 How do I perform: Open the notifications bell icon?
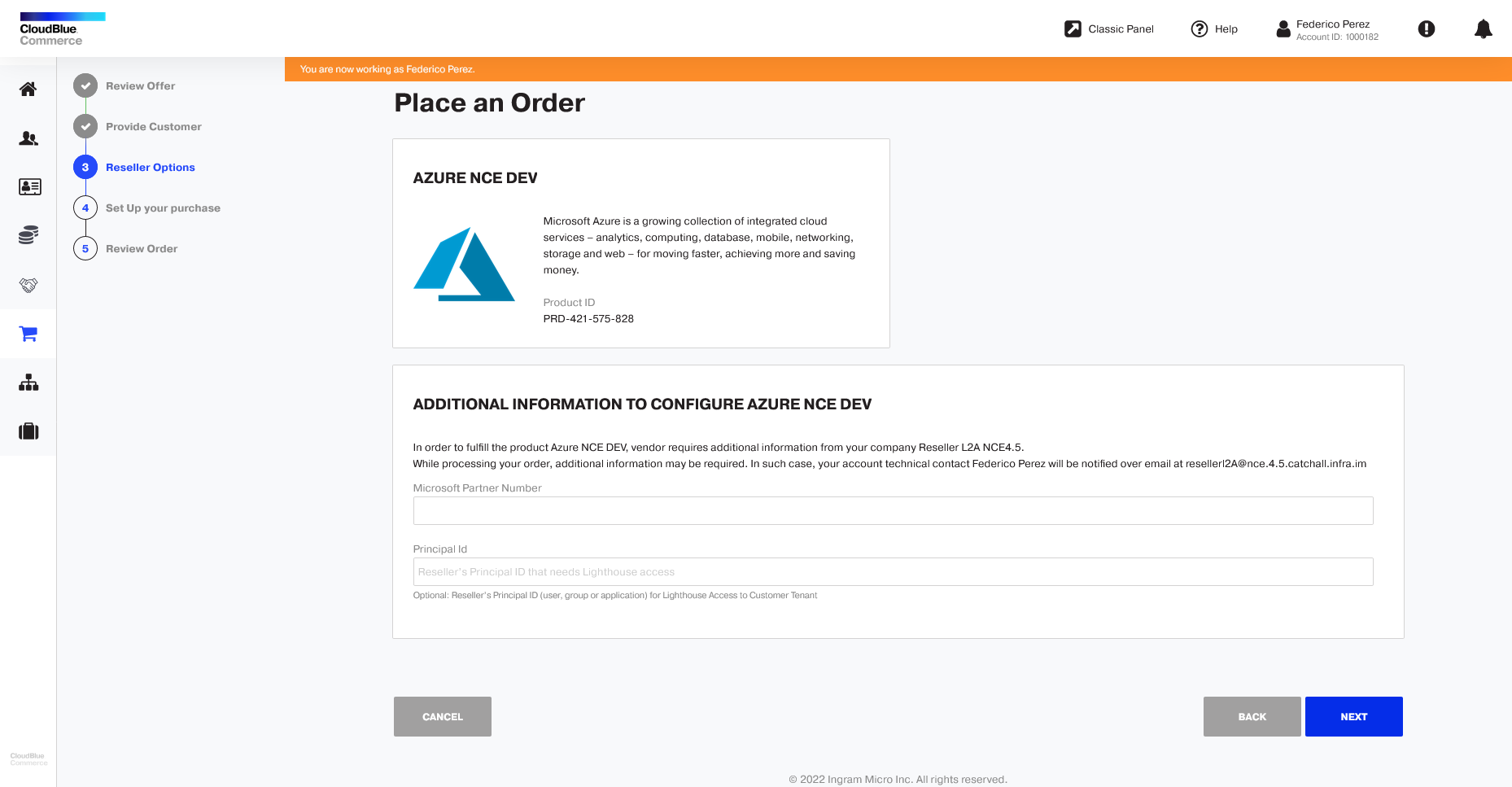pyautogui.click(x=1483, y=29)
